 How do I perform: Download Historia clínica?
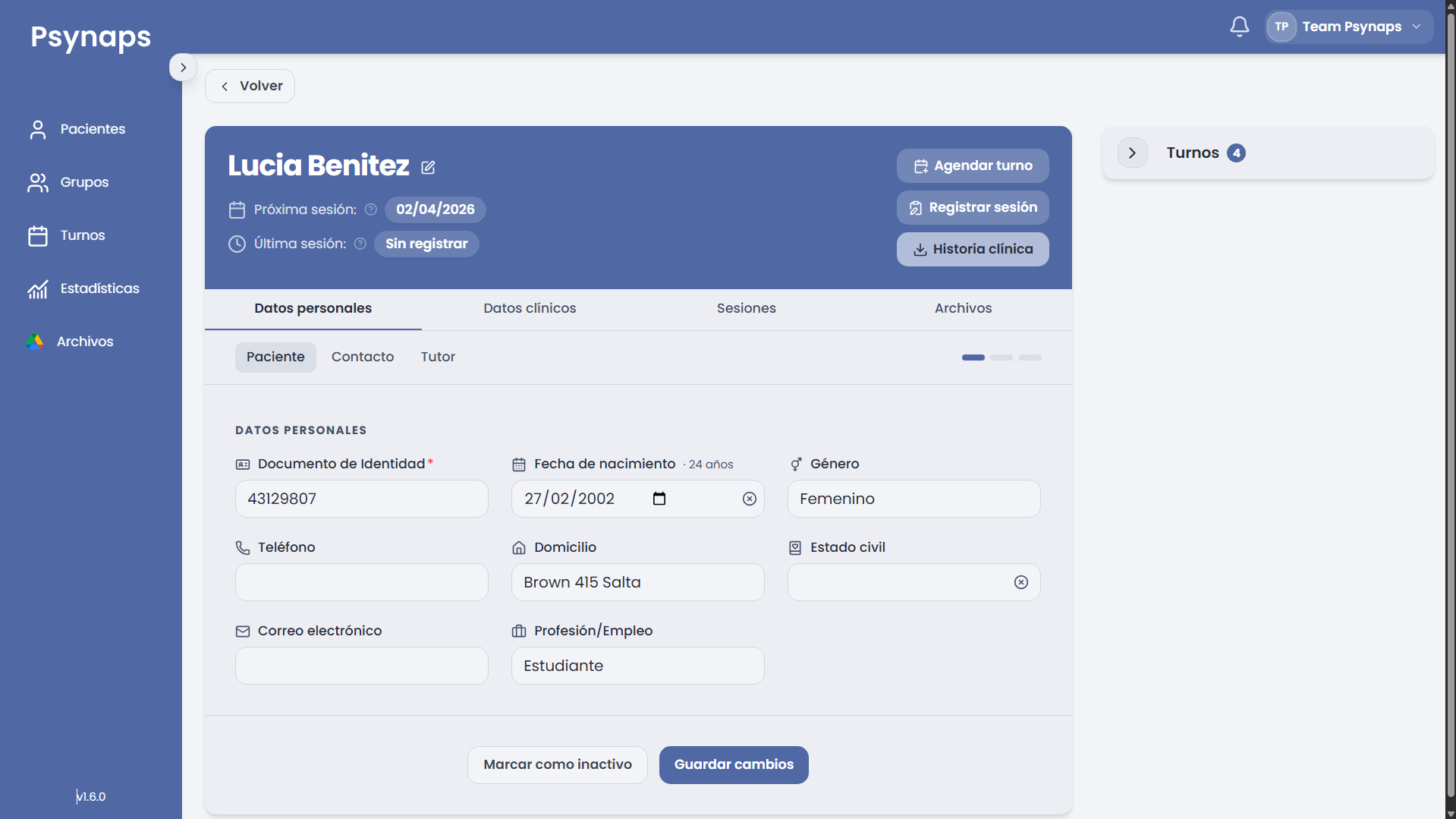[973, 250]
